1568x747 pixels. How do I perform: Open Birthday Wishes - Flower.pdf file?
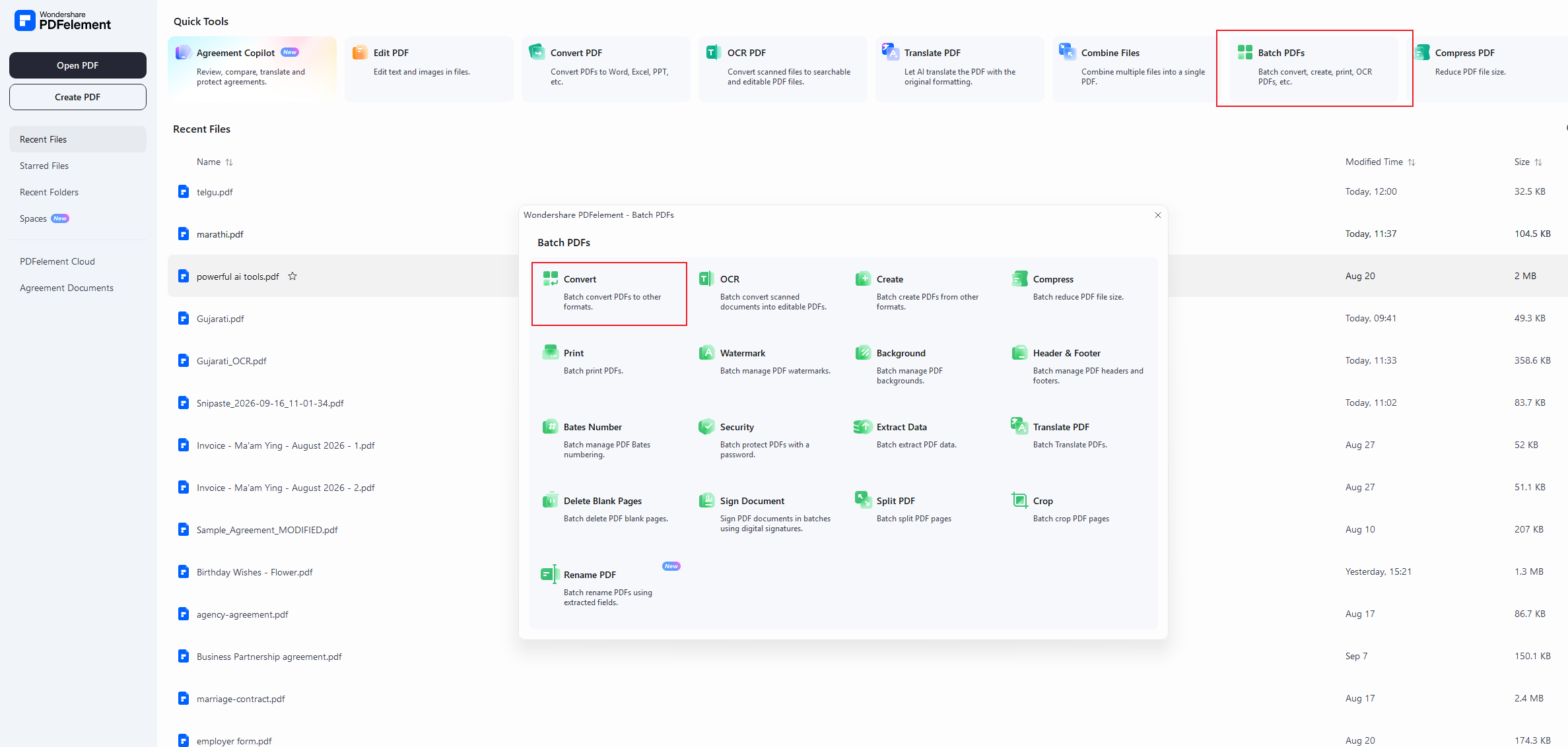255,572
